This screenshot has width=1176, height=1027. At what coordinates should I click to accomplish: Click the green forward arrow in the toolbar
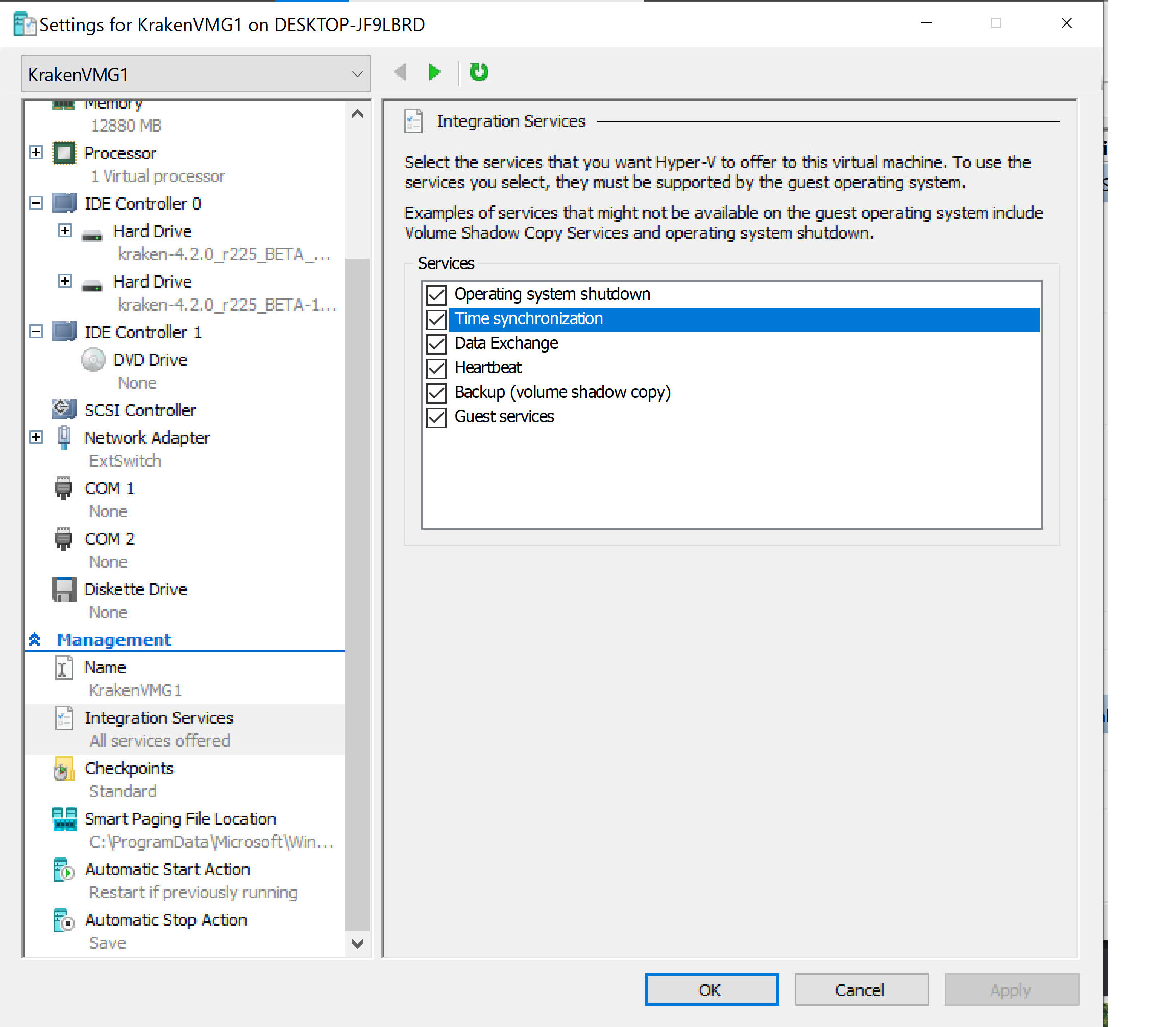coord(434,72)
